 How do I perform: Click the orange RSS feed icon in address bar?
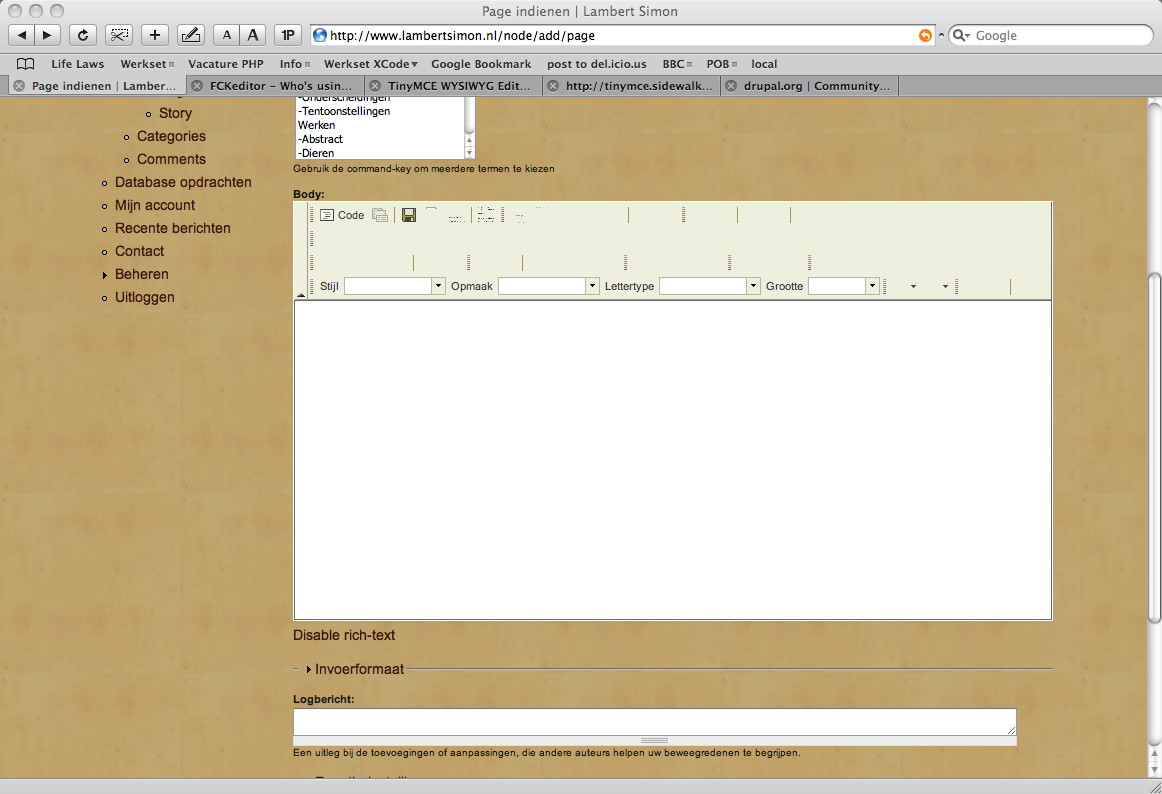[x=925, y=35]
